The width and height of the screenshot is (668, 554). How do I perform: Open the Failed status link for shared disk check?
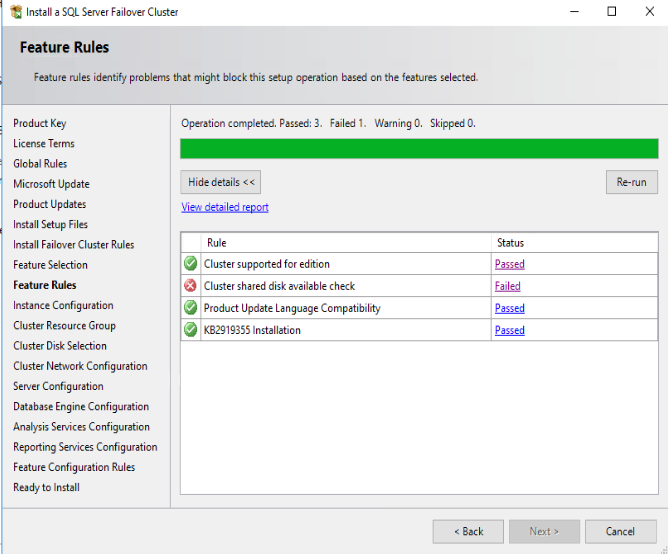pos(507,286)
